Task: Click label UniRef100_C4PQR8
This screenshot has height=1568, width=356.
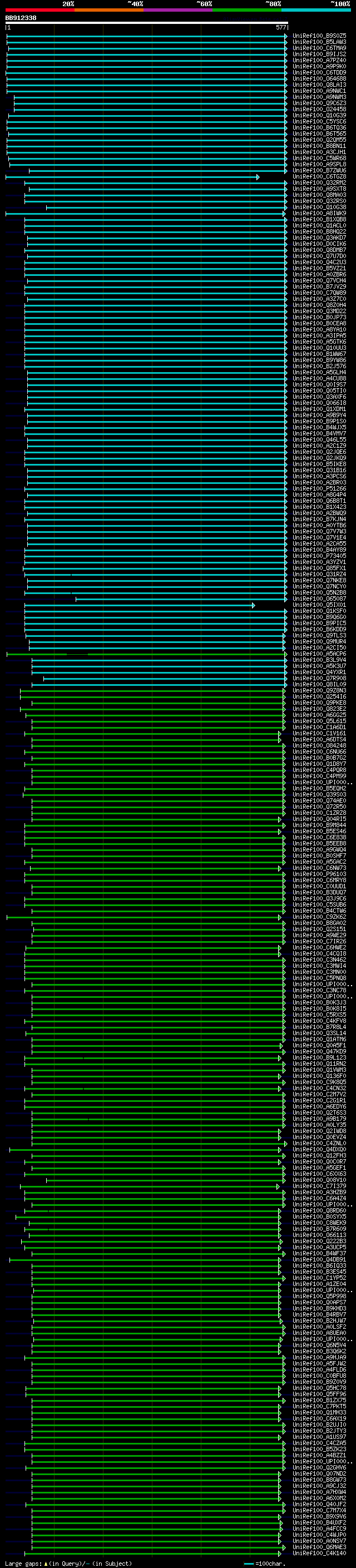Action: pos(319,770)
